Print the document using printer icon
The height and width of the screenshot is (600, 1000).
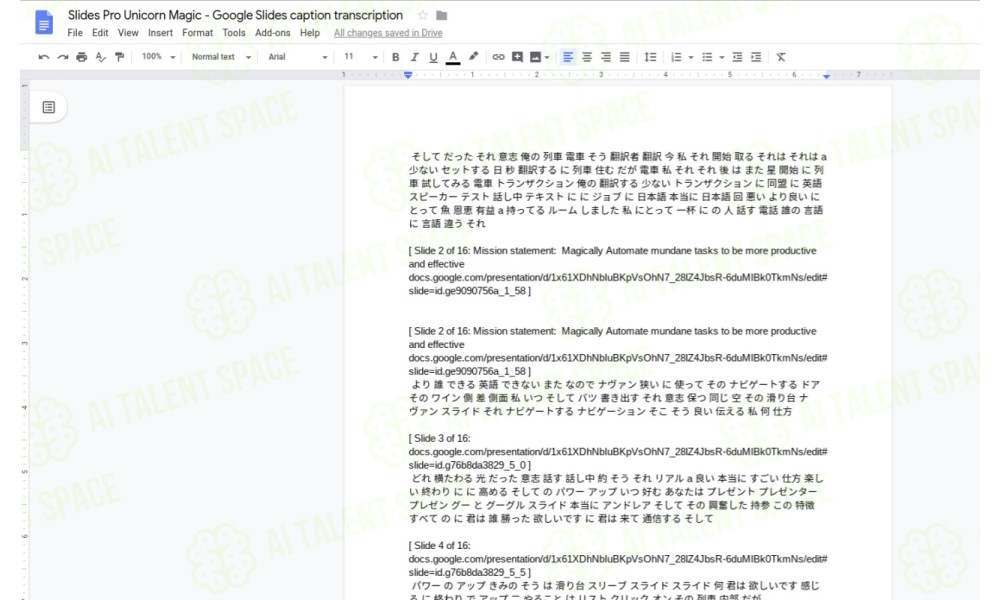click(82, 57)
